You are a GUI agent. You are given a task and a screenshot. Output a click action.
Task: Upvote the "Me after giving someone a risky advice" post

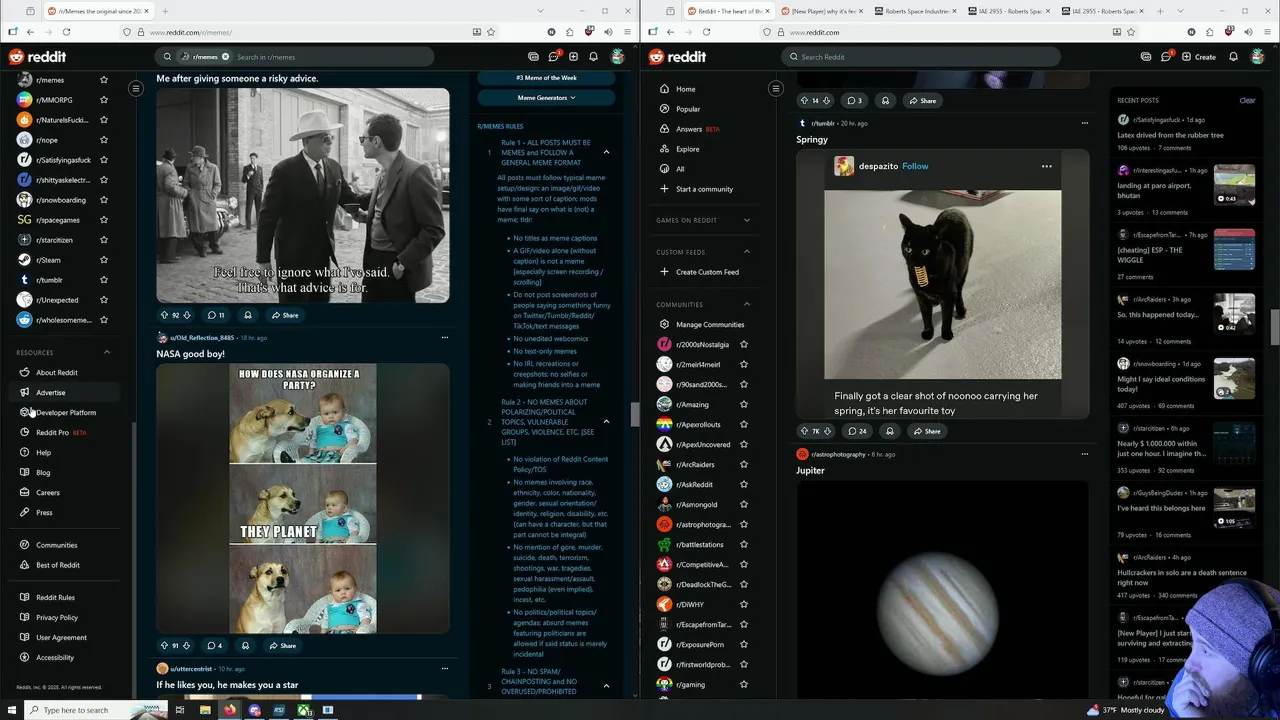[164, 315]
